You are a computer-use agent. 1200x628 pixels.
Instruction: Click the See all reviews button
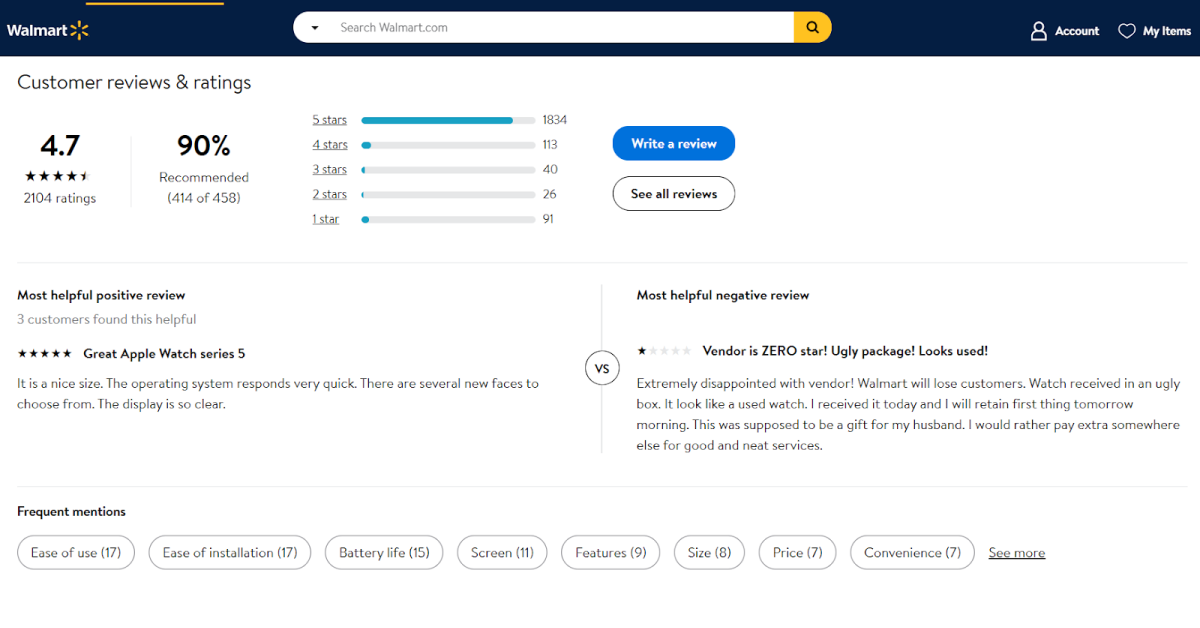point(673,193)
